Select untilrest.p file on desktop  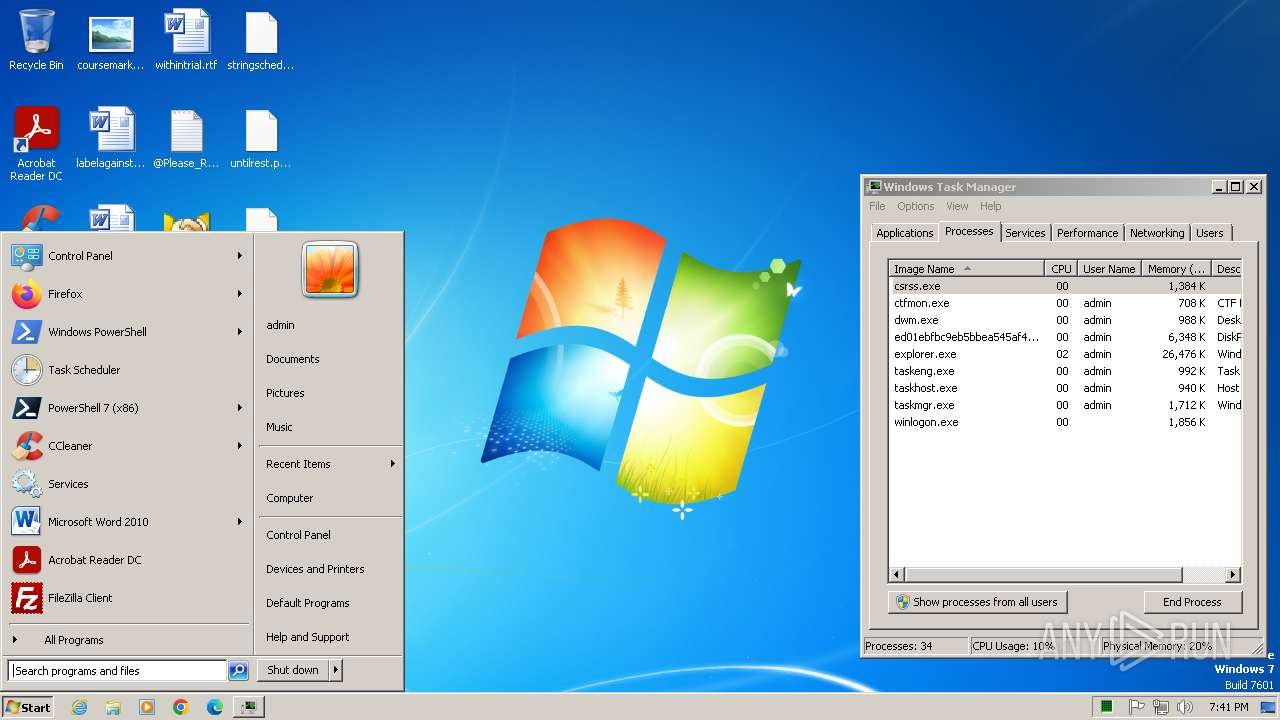click(x=261, y=138)
